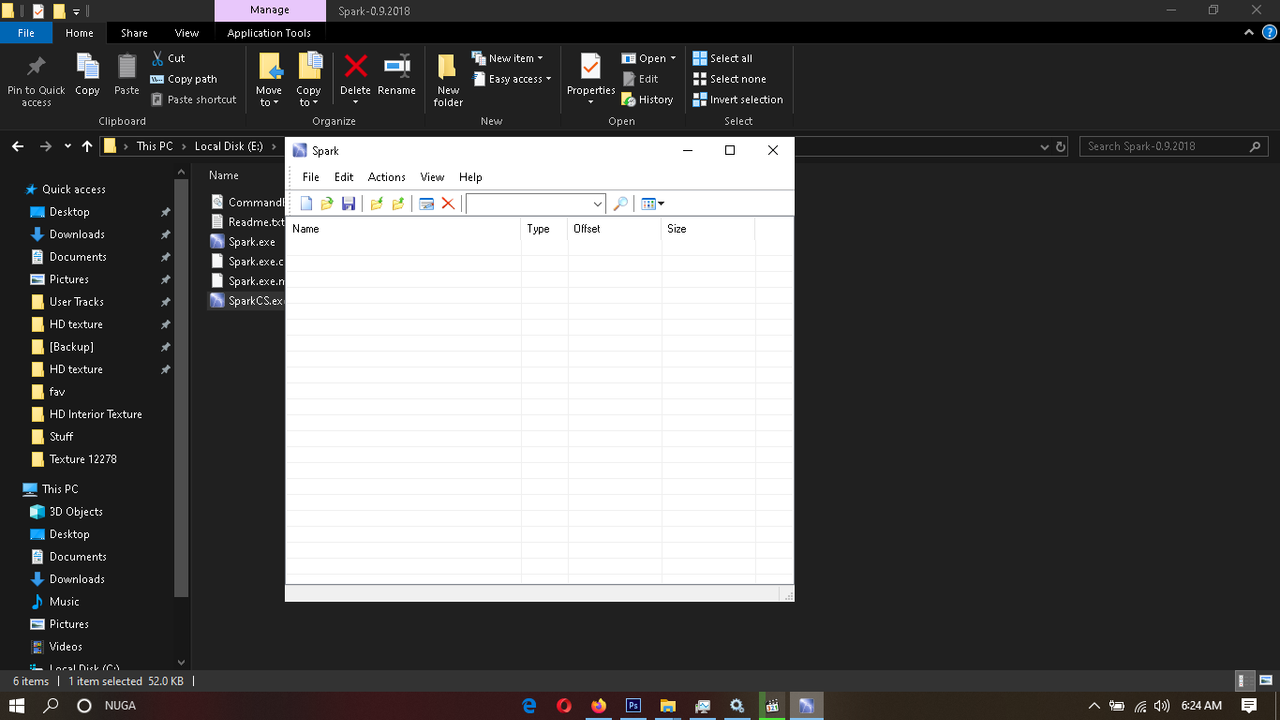
Task: Open the Easy access dropdown
Action: click(511, 79)
